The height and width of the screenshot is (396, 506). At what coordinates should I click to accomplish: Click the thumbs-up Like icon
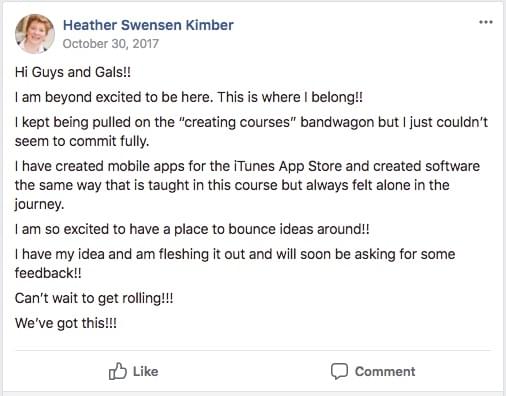[x=118, y=371]
